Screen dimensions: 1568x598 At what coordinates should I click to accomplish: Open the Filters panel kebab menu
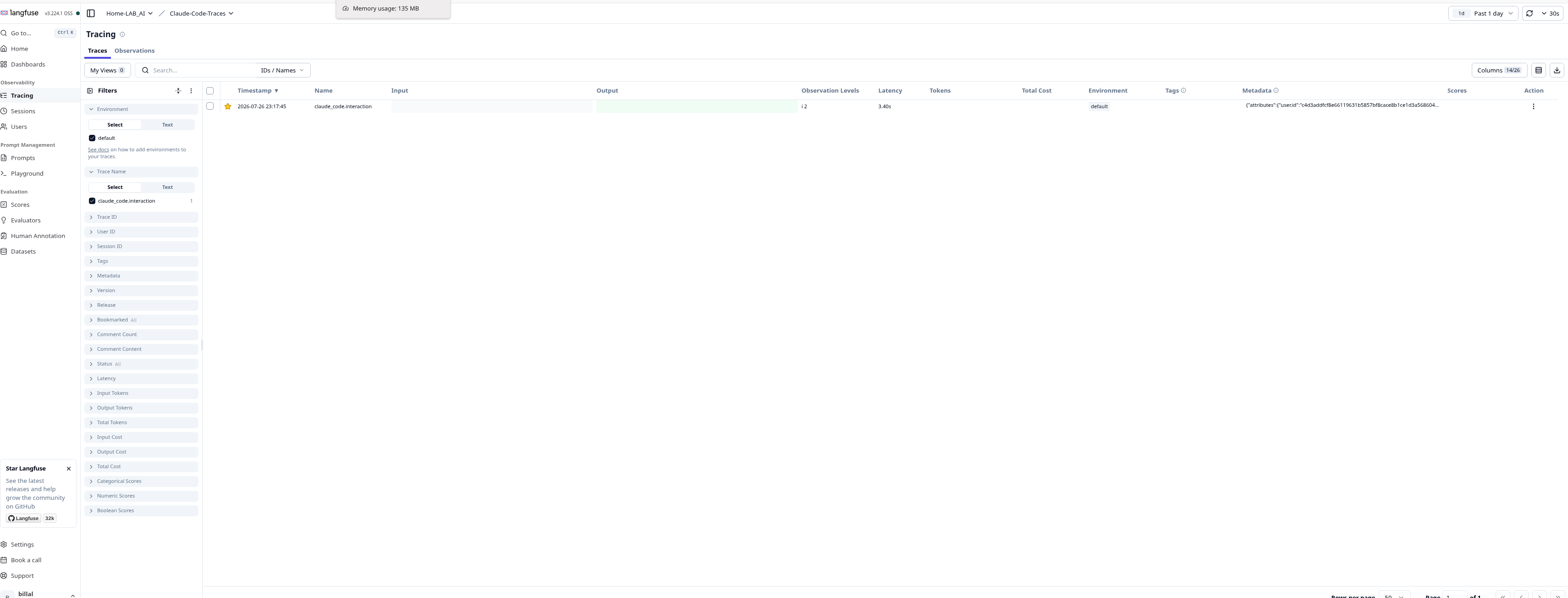pyautogui.click(x=191, y=91)
